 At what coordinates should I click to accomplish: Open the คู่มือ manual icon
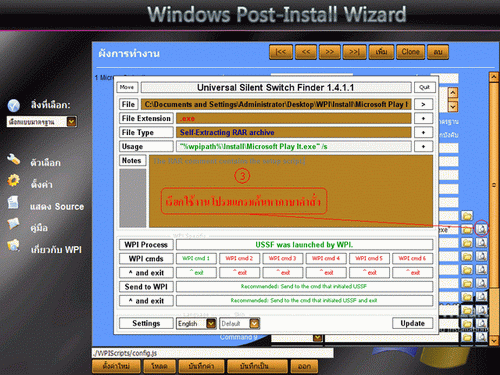(13, 224)
